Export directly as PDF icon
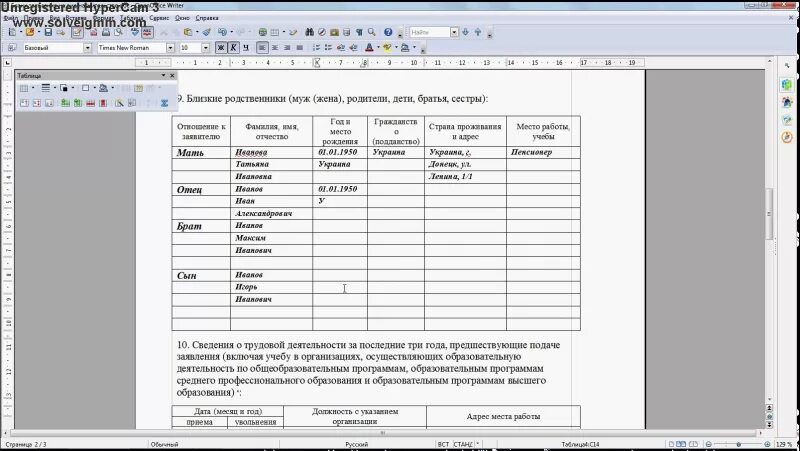Image resolution: width=800 pixels, height=451 pixels. (93, 32)
